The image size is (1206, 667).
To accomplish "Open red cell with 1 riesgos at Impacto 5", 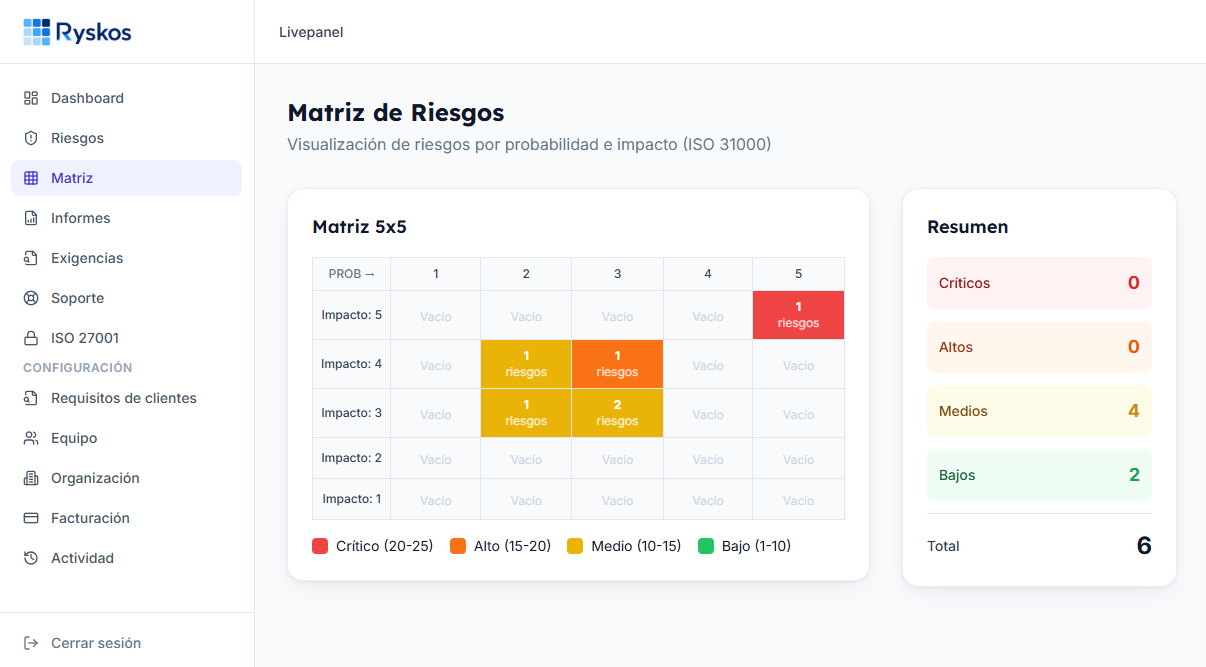I will 798,315.
